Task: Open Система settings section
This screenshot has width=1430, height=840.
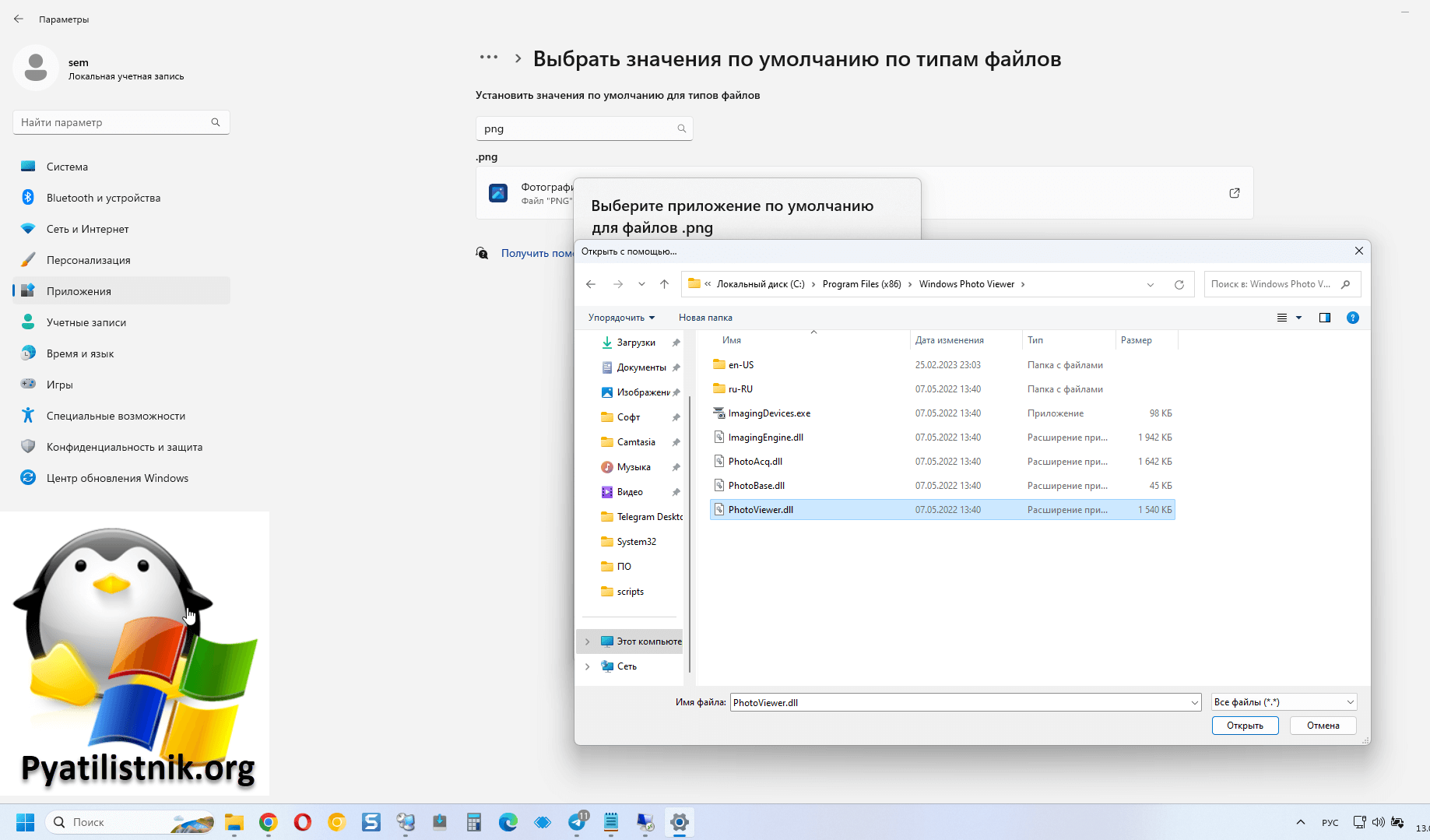Action: pyautogui.click(x=67, y=167)
